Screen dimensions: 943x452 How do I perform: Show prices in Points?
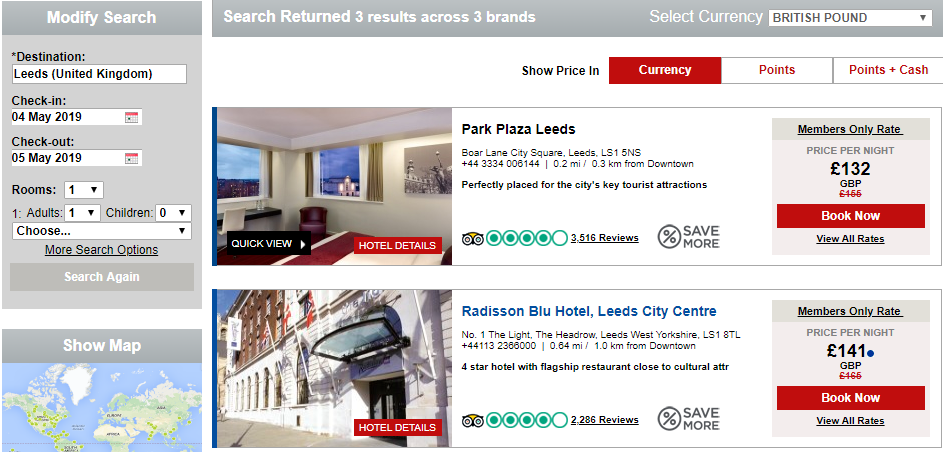[776, 70]
